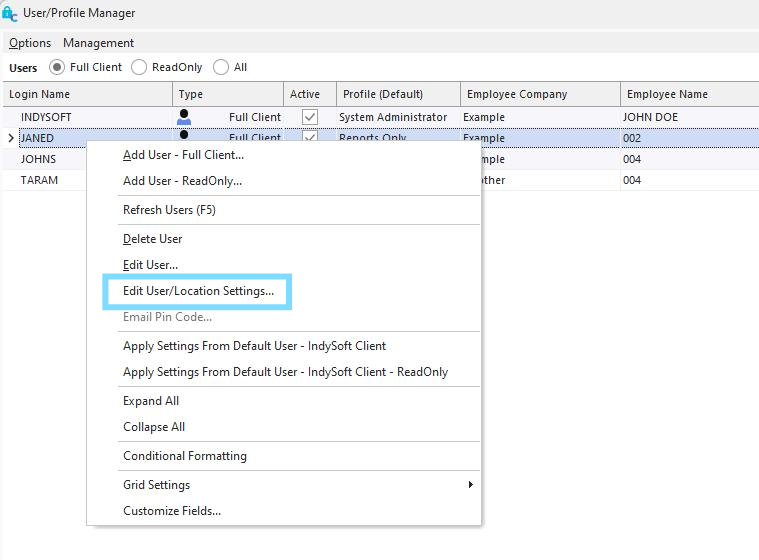Select the TARAM user row
Viewport: 759px width, 560px height.
pos(39,180)
